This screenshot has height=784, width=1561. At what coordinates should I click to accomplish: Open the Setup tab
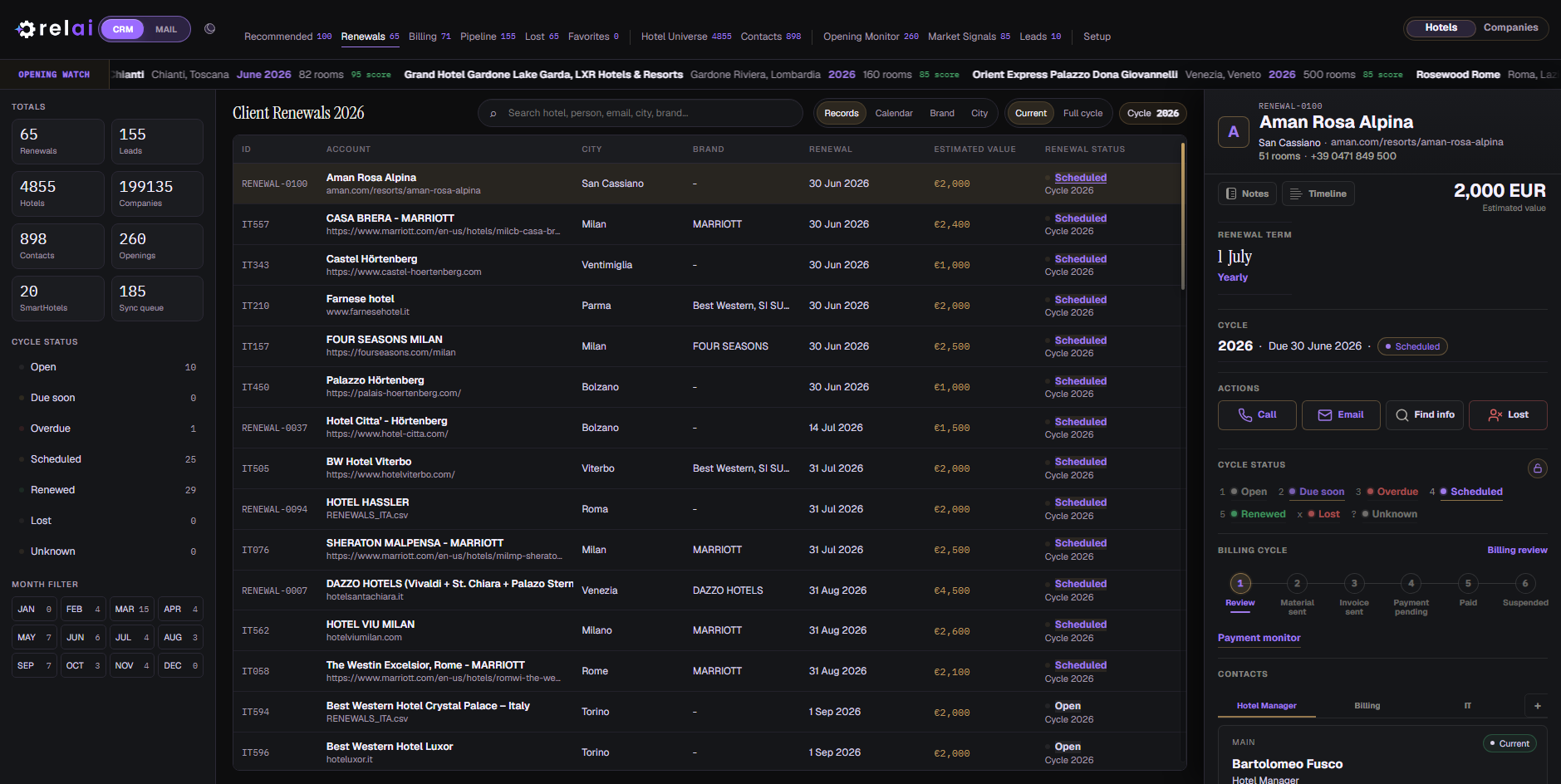pyautogui.click(x=1097, y=37)
